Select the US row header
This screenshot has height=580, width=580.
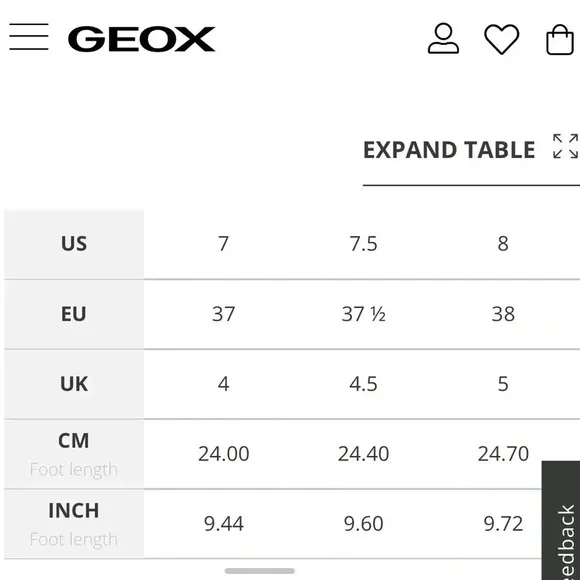74,244
